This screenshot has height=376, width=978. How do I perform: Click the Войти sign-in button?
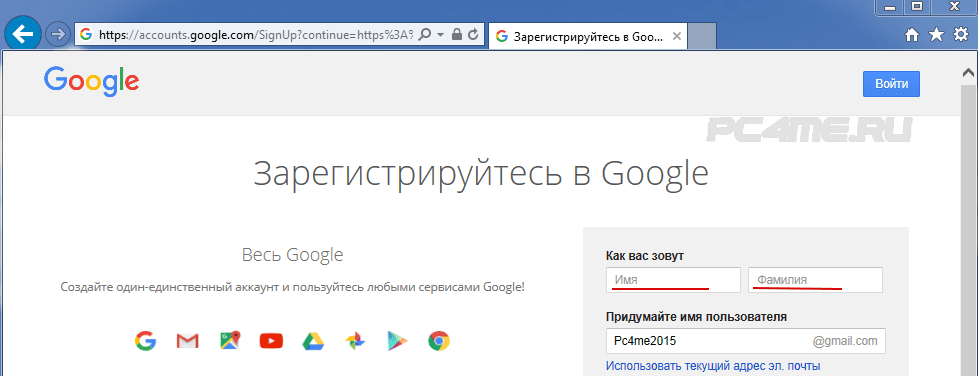pos(891,84)
